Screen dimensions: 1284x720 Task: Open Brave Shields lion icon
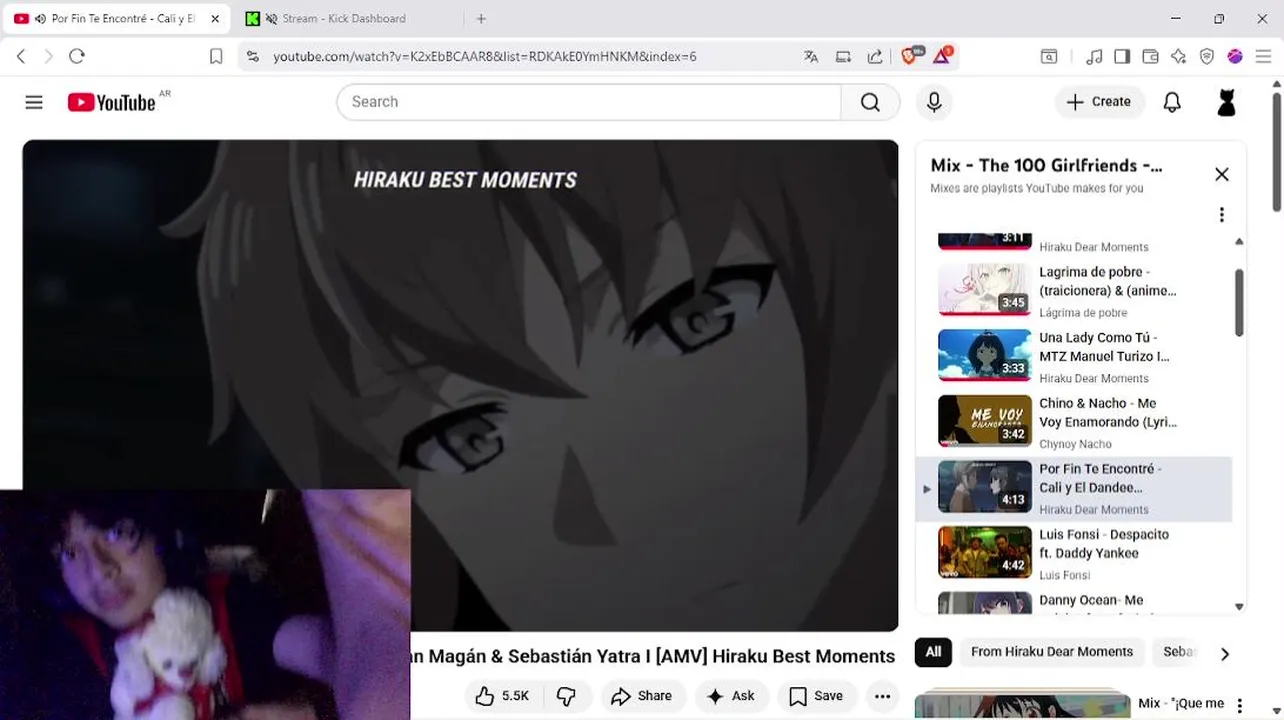click(x=911, y=56)
